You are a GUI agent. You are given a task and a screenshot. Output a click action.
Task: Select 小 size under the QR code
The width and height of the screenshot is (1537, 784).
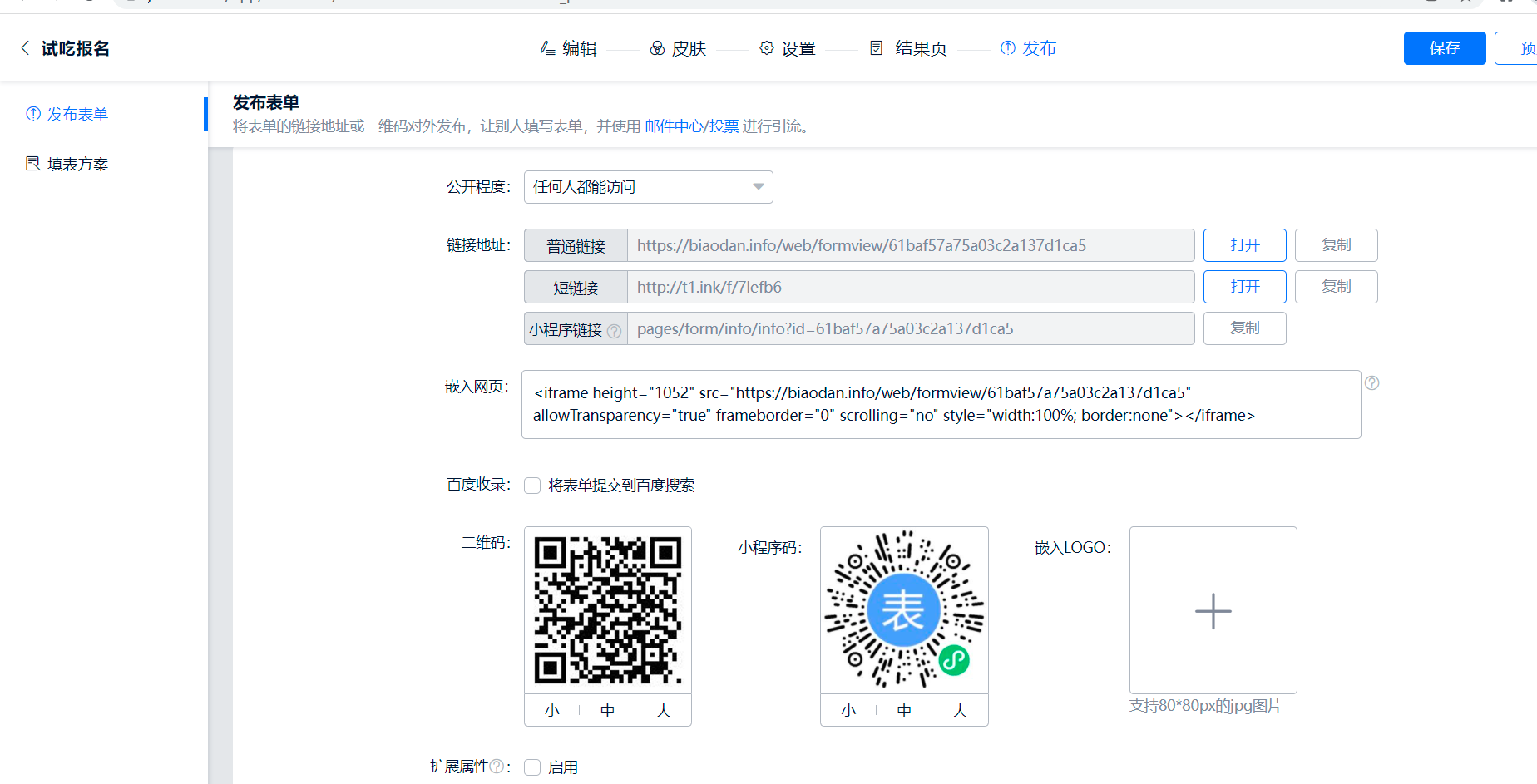(552, 711)
